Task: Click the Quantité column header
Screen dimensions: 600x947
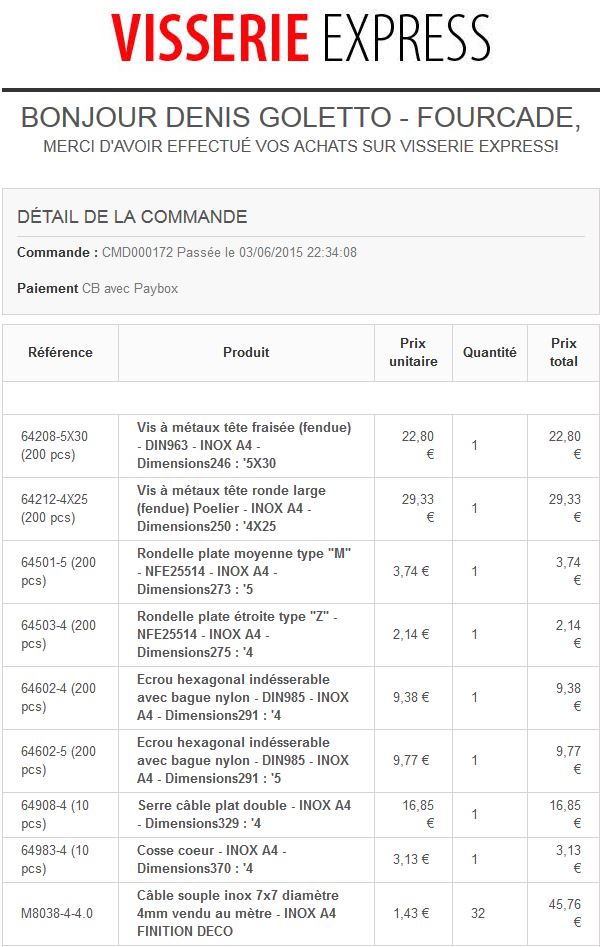Action: pyautogui.click(x=489, y=352)
